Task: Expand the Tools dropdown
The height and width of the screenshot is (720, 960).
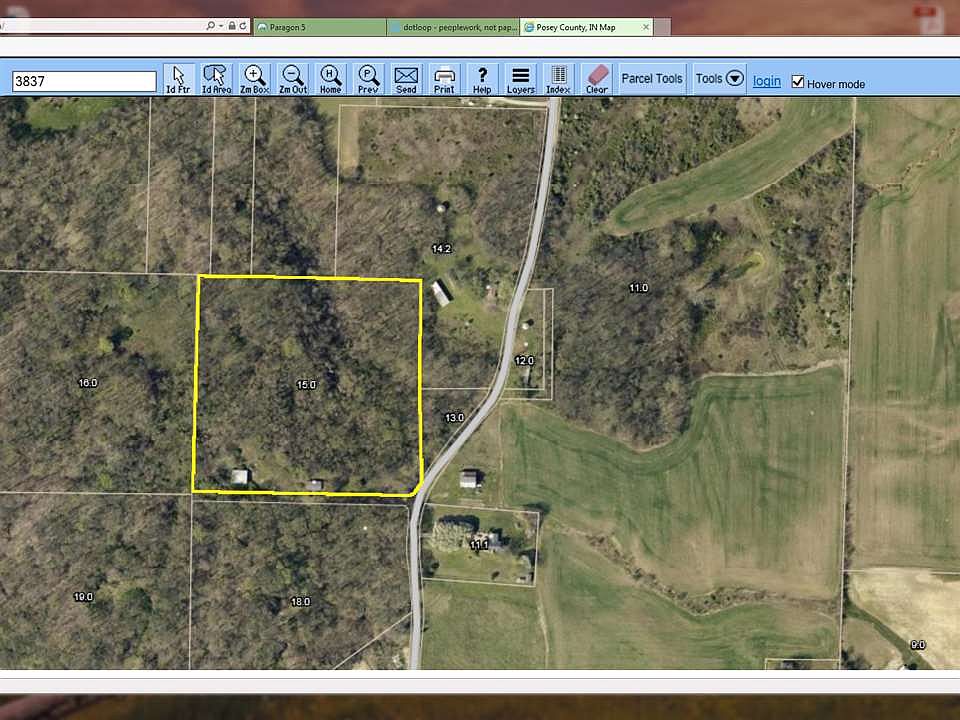Action: point(720,78)
